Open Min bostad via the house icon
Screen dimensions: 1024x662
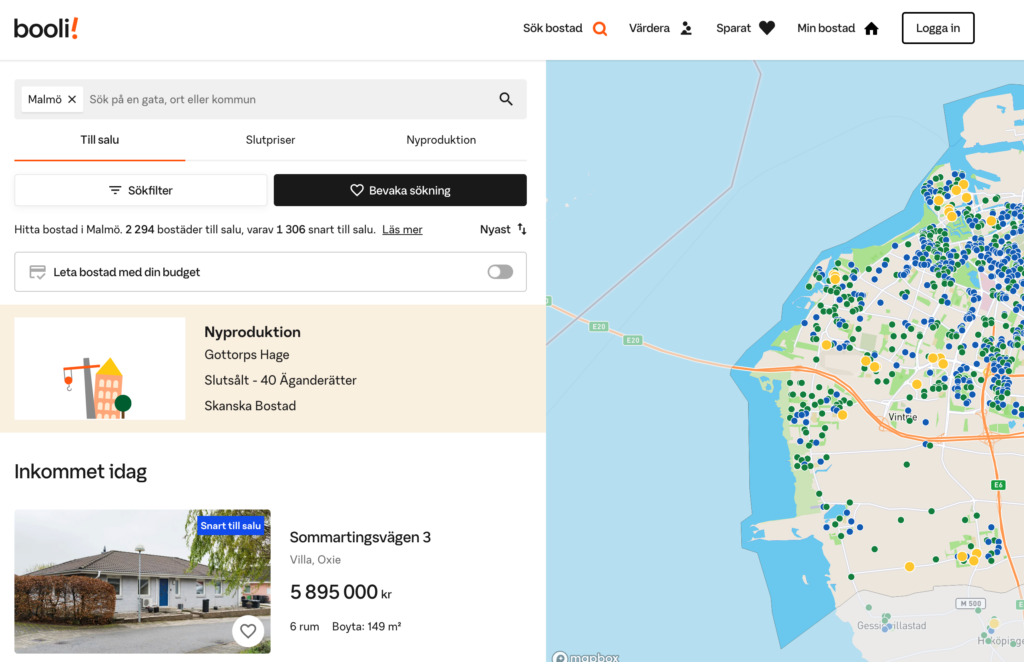[870, 28]
